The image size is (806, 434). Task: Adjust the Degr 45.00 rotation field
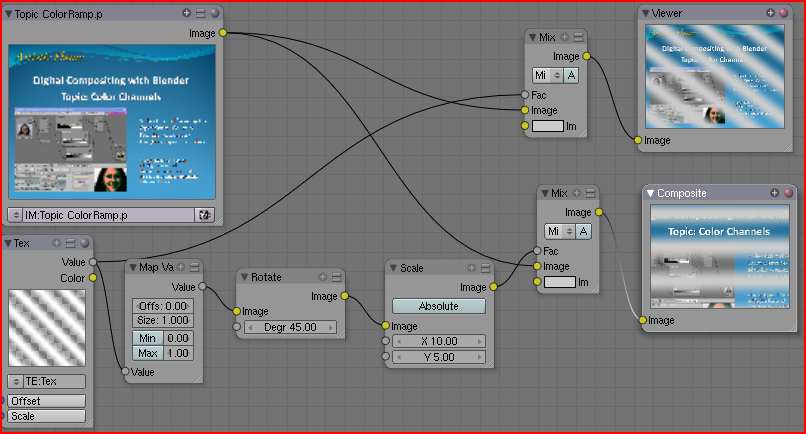point(290,327)
